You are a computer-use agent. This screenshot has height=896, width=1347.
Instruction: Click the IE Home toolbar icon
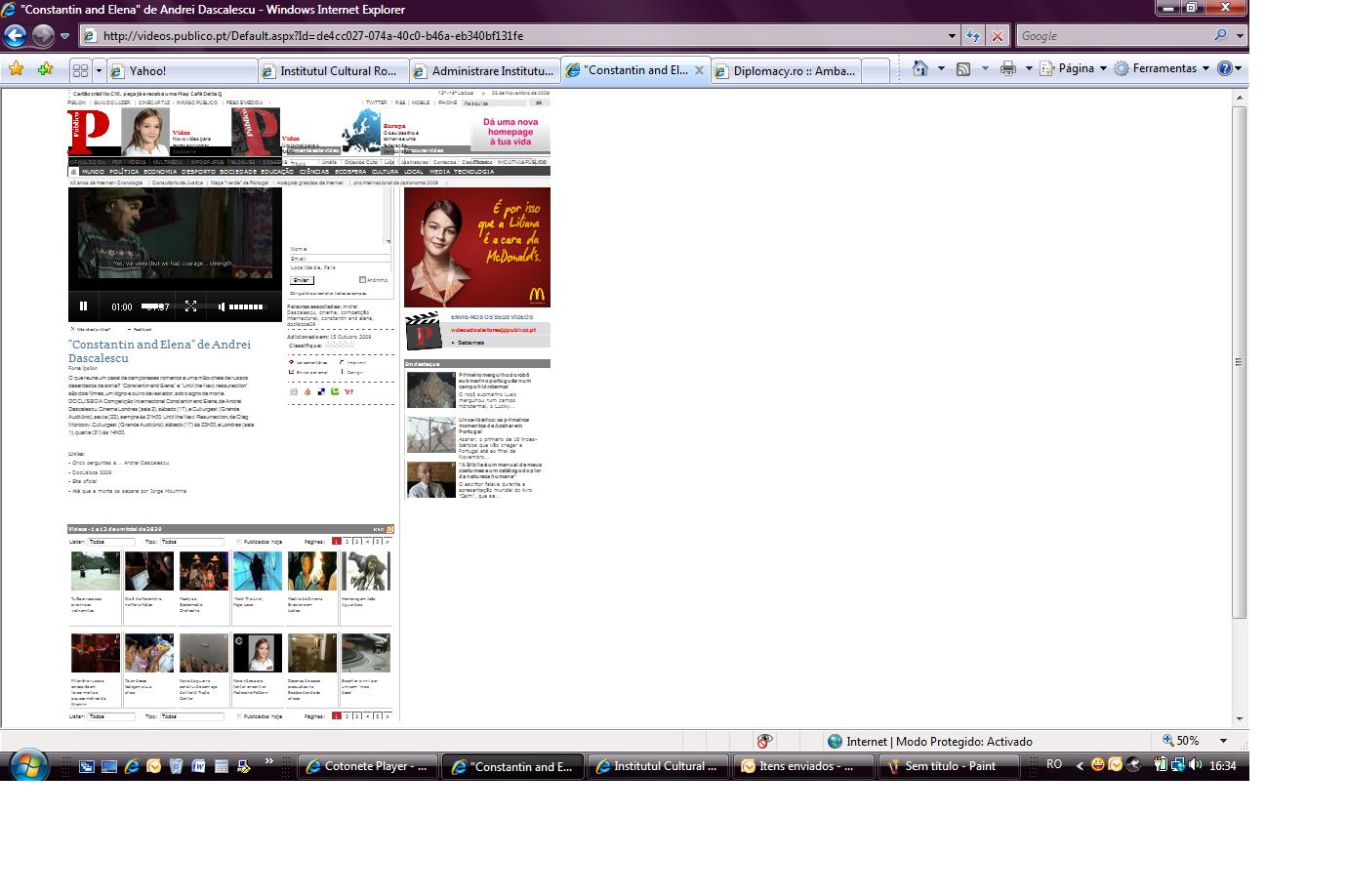919,68
